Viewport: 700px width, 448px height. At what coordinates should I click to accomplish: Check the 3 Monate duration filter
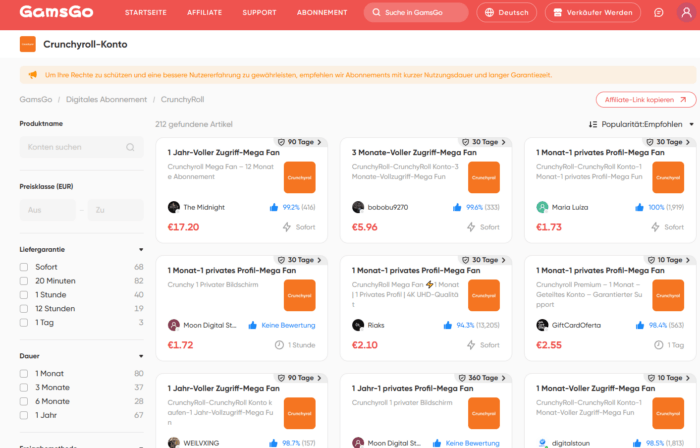[x=24, y=387]
